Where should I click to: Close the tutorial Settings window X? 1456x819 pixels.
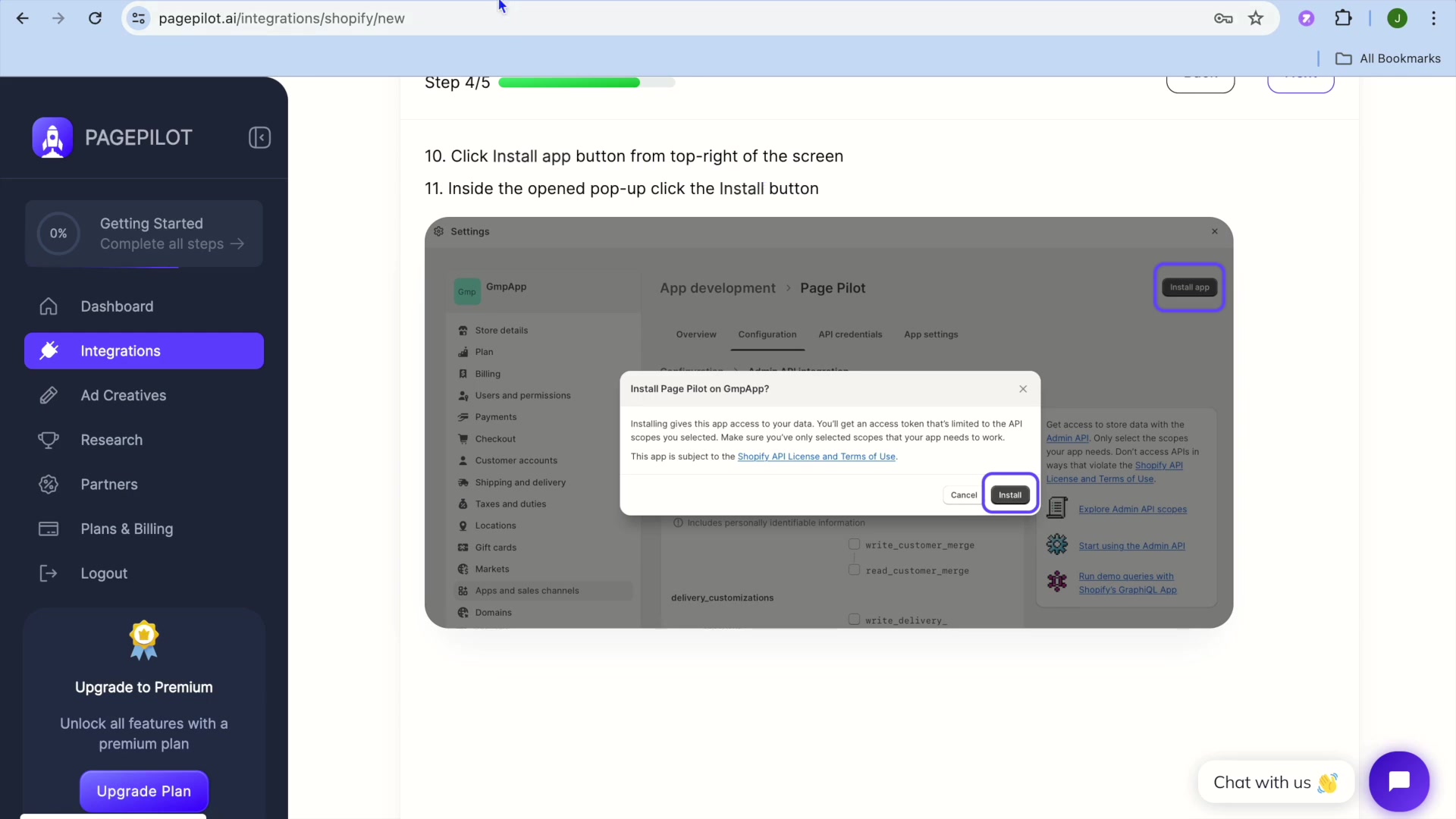click(x=1215, y=231)
